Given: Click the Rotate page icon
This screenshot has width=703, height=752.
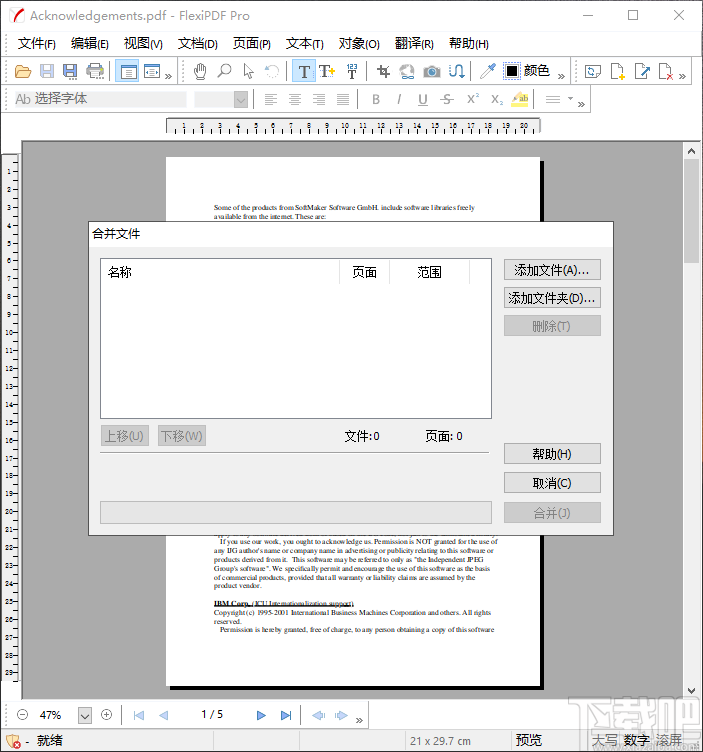Looking at the screenshot, I should click(x=593, y=72).
